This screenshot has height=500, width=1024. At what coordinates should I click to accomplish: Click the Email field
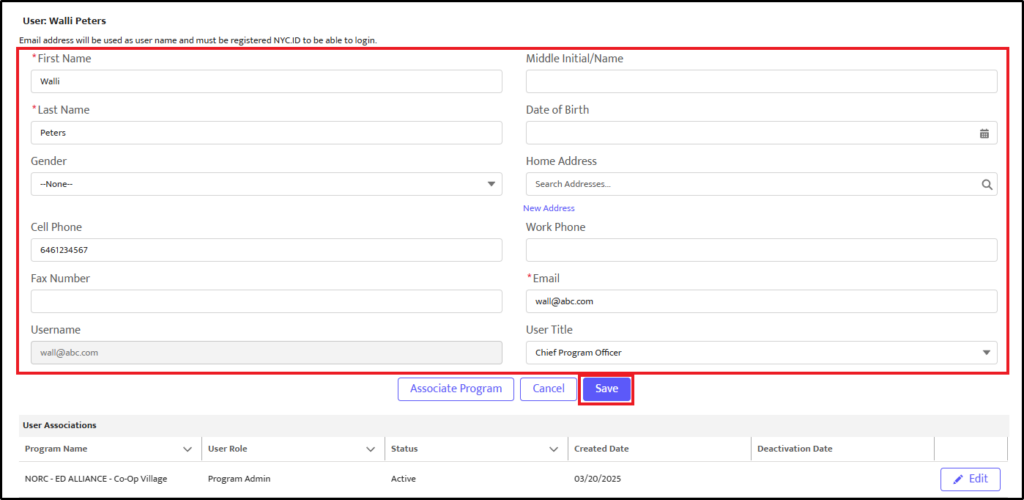point(761,302)
